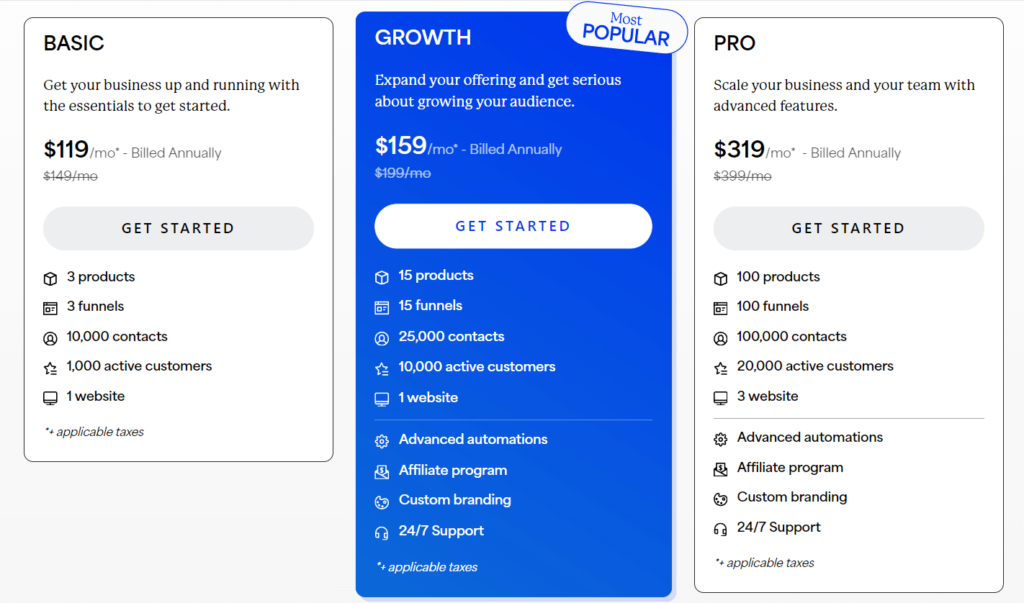Click the website monitor icon in the PRO plan
The image size is (1024, 603).
[x=720, y=397]
